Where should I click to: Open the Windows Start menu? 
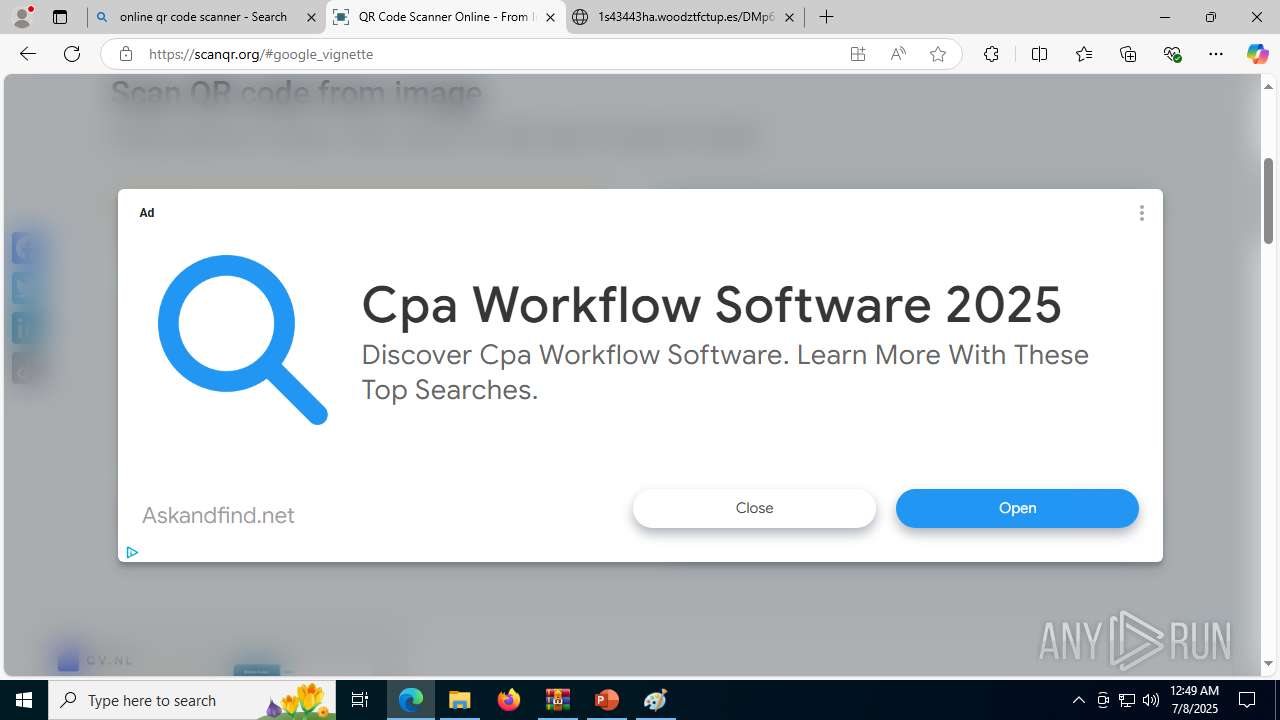point(24,700)
